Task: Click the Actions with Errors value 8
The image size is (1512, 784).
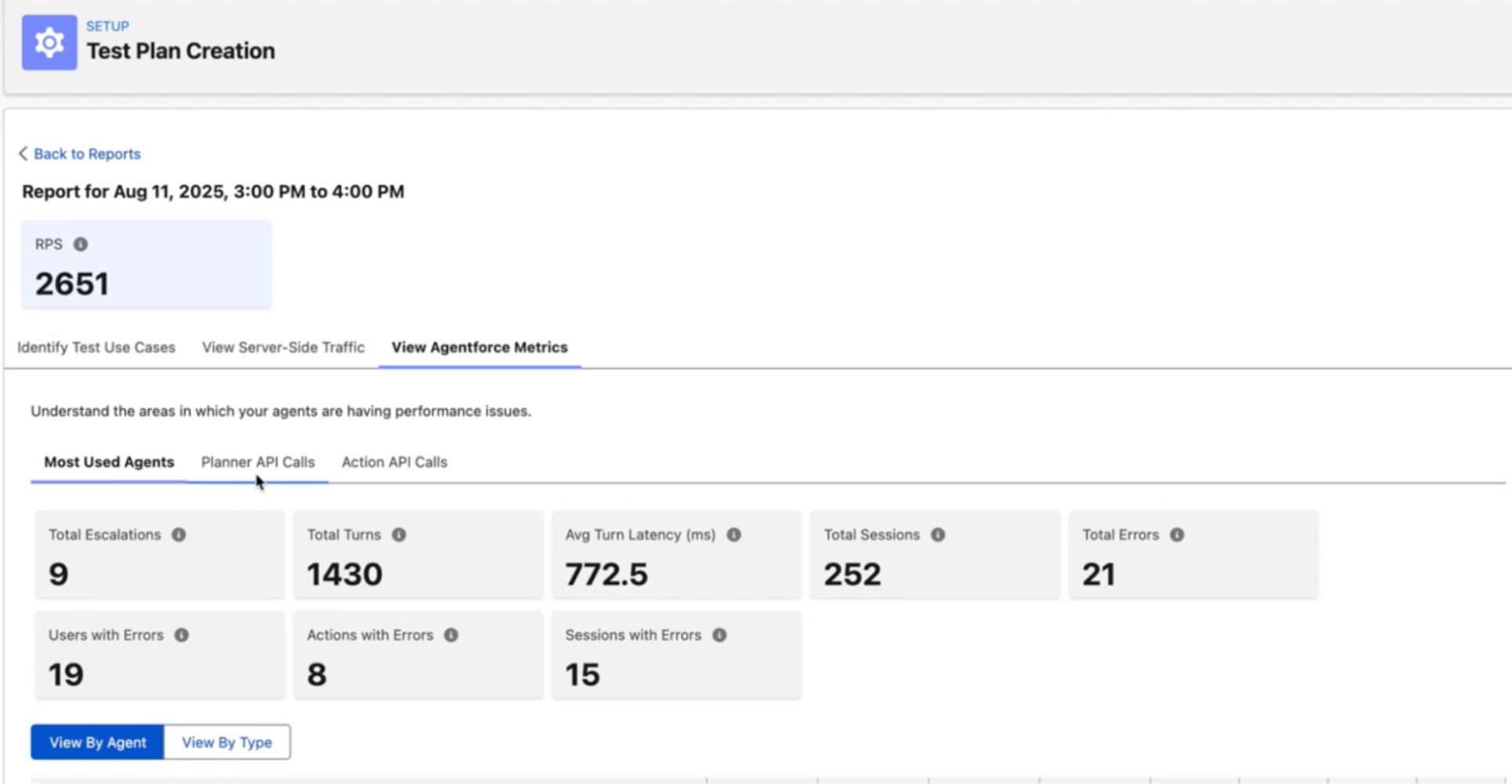Action: [x=317, y=675]
